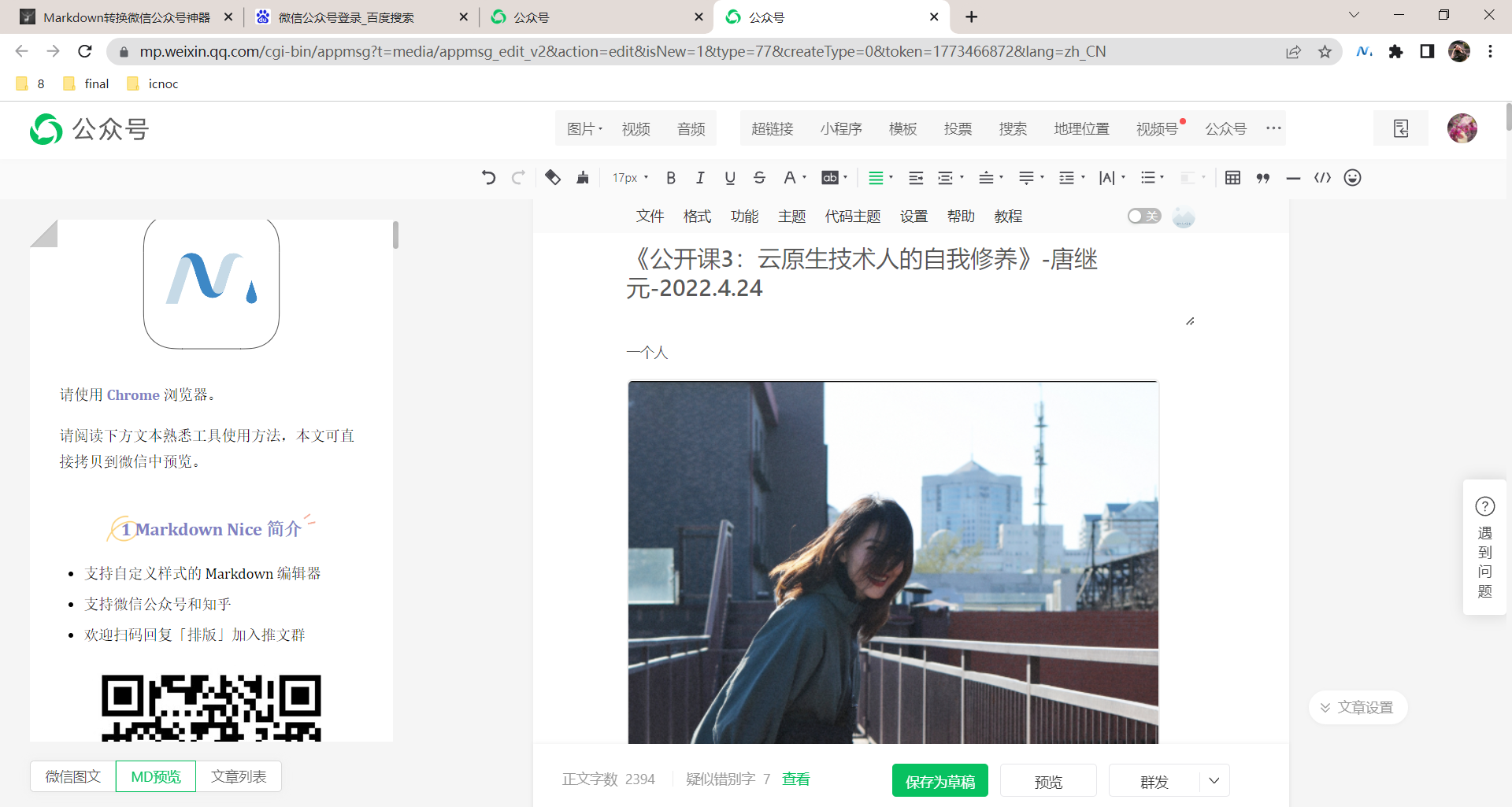Expand the 文章设置 section
Screen dimensions: 1512x807
[1357, 707]
